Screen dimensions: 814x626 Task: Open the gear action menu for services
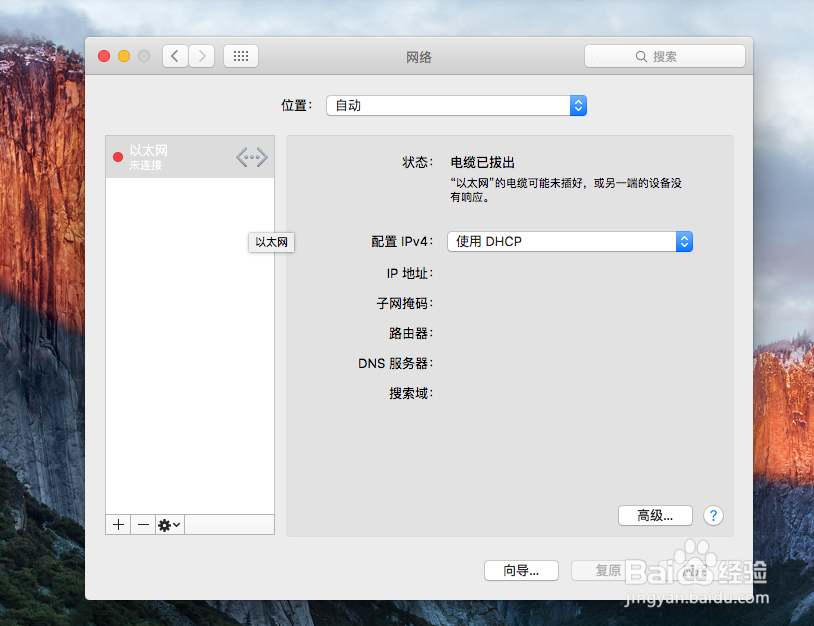tap(165, 523)
